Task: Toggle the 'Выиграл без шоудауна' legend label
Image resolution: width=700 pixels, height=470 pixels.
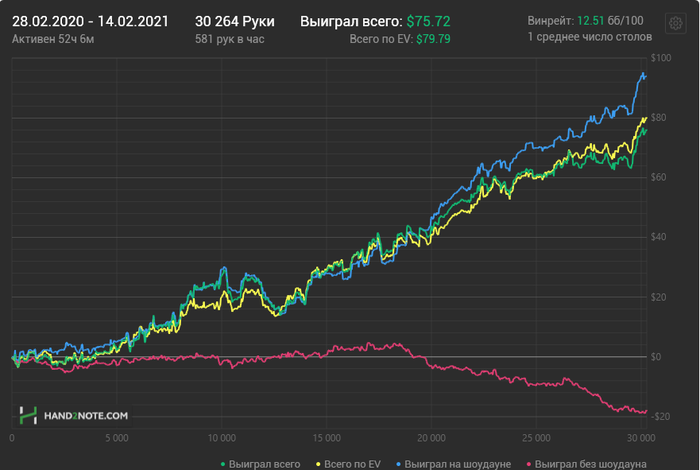Action: coord(591,465)
